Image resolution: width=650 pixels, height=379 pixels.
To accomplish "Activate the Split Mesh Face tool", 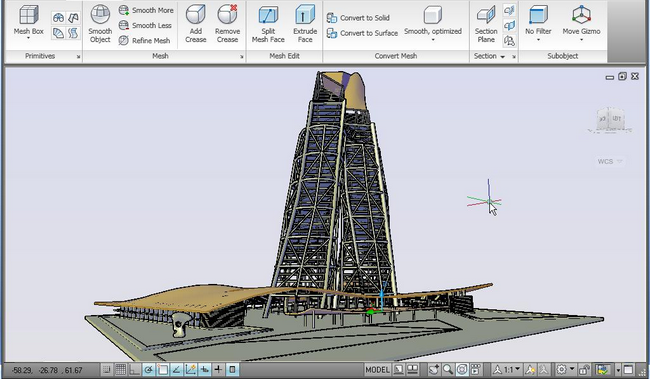I will pyautogui.click(x=268, y=24).
